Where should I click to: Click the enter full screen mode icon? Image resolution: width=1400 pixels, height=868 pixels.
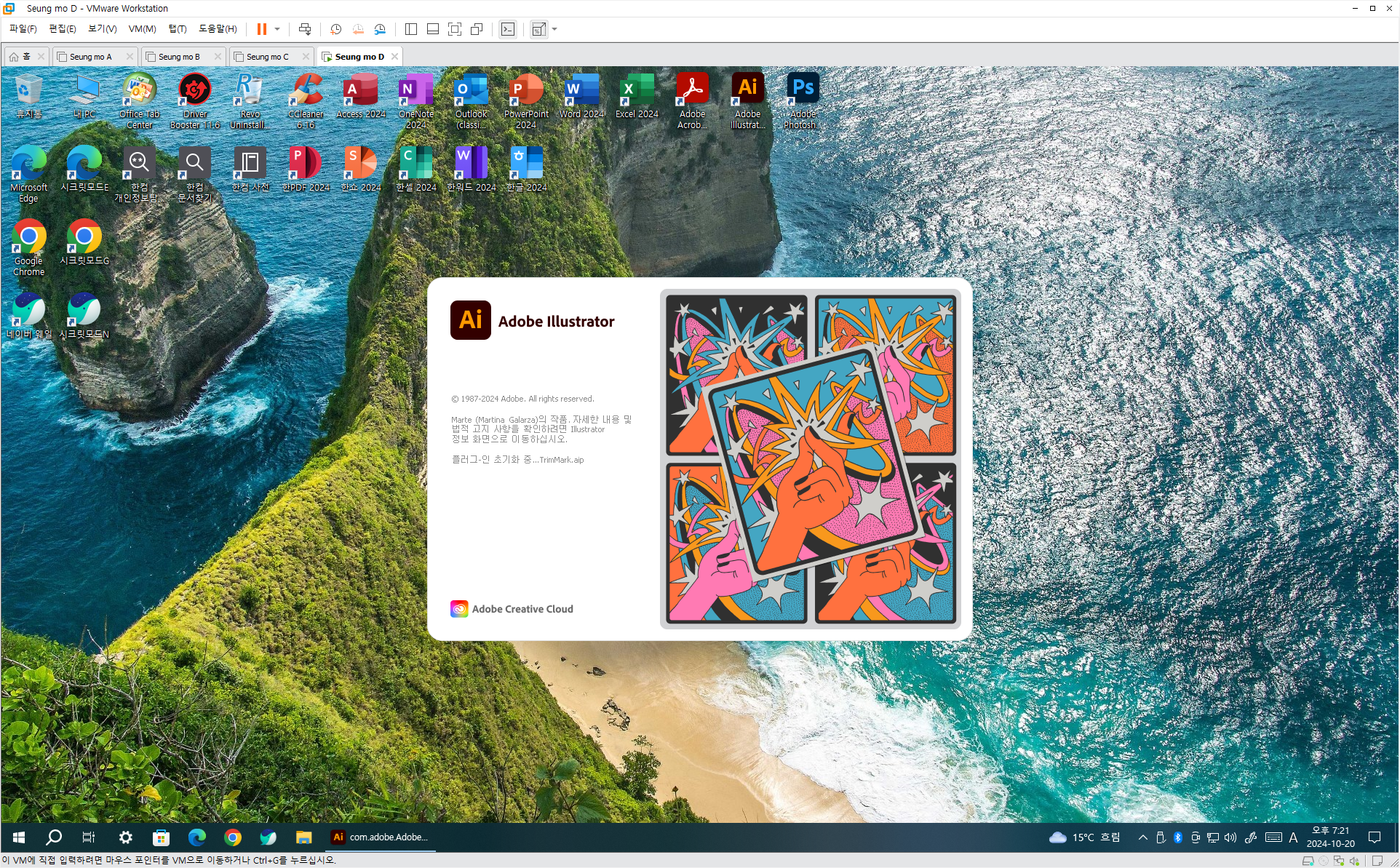point(455,29)
